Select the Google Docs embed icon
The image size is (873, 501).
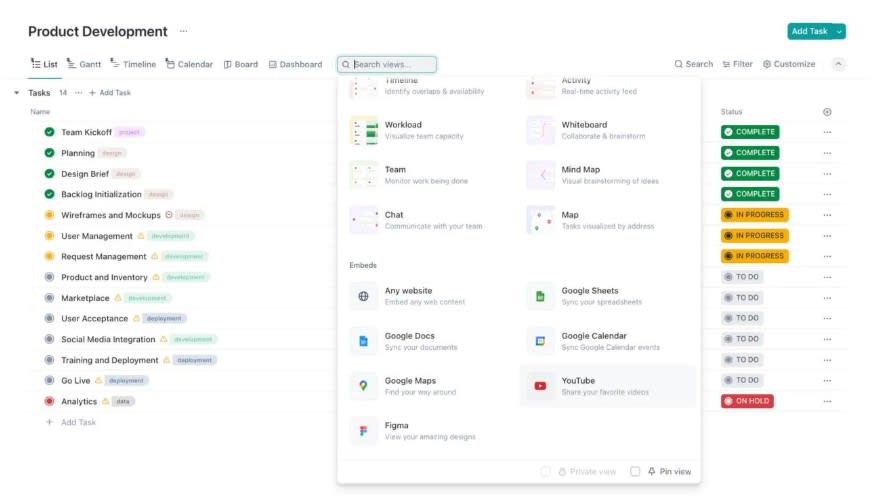coord(364,341)
